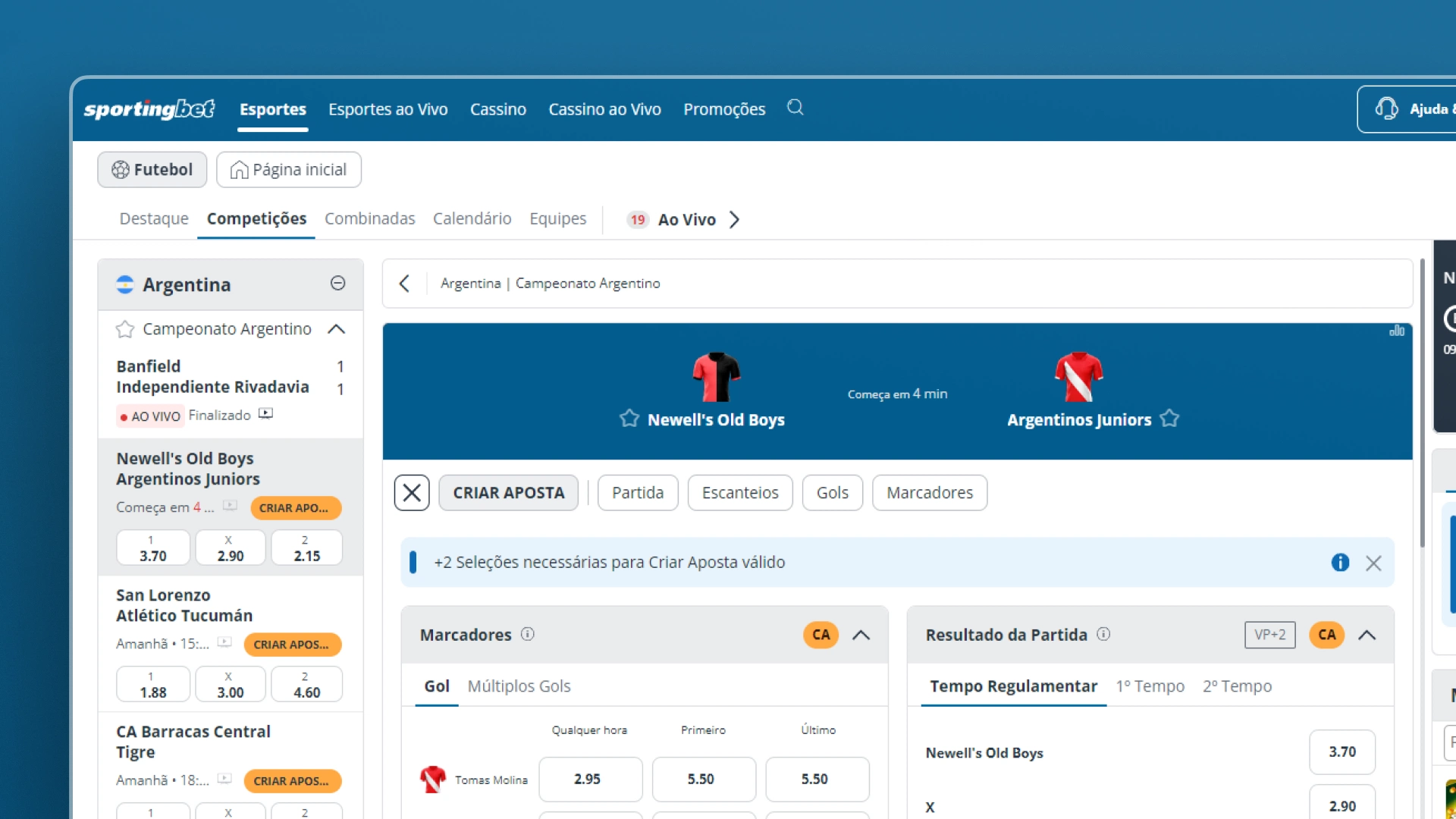Click Argentina breadcrumb link
The height and width of the screenshot is (819, 1456).
pyautogui.click(x=471, y=284)
